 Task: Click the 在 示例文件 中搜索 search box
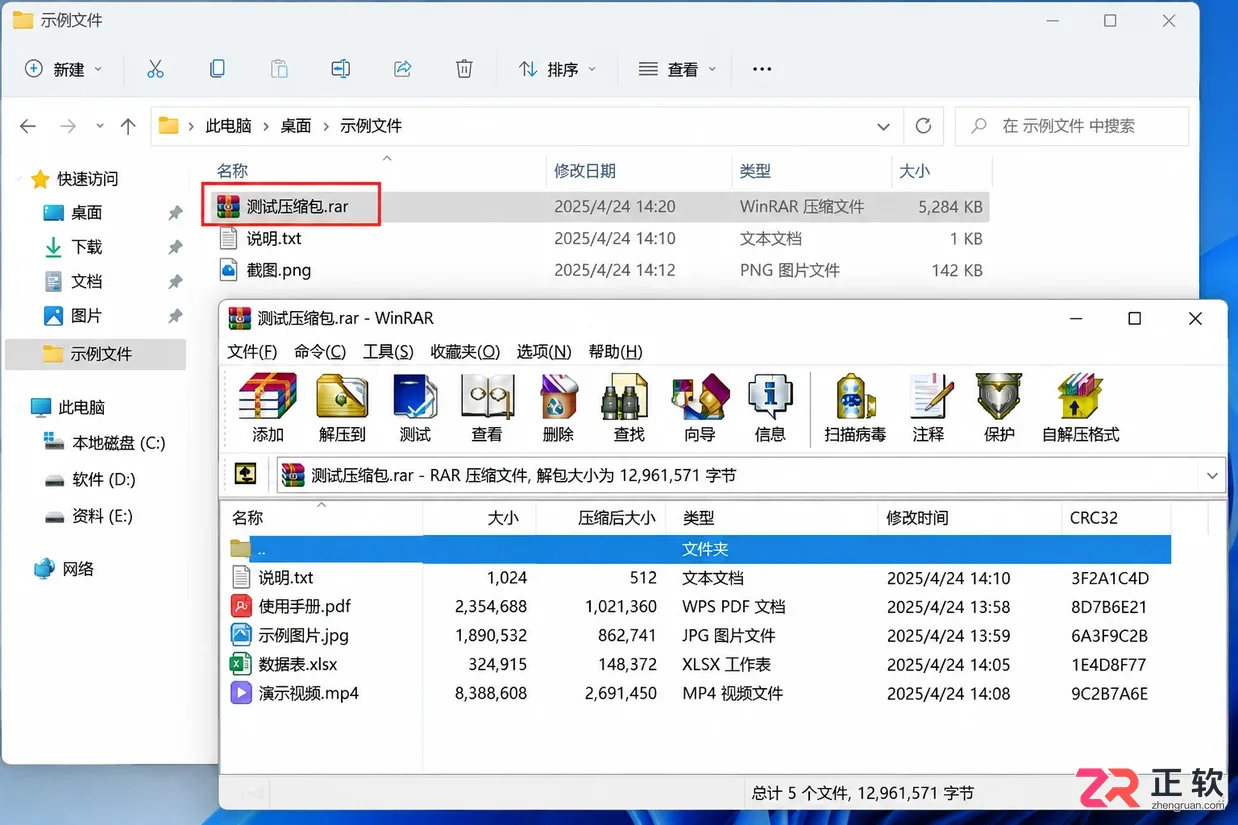coord(1072,126)
